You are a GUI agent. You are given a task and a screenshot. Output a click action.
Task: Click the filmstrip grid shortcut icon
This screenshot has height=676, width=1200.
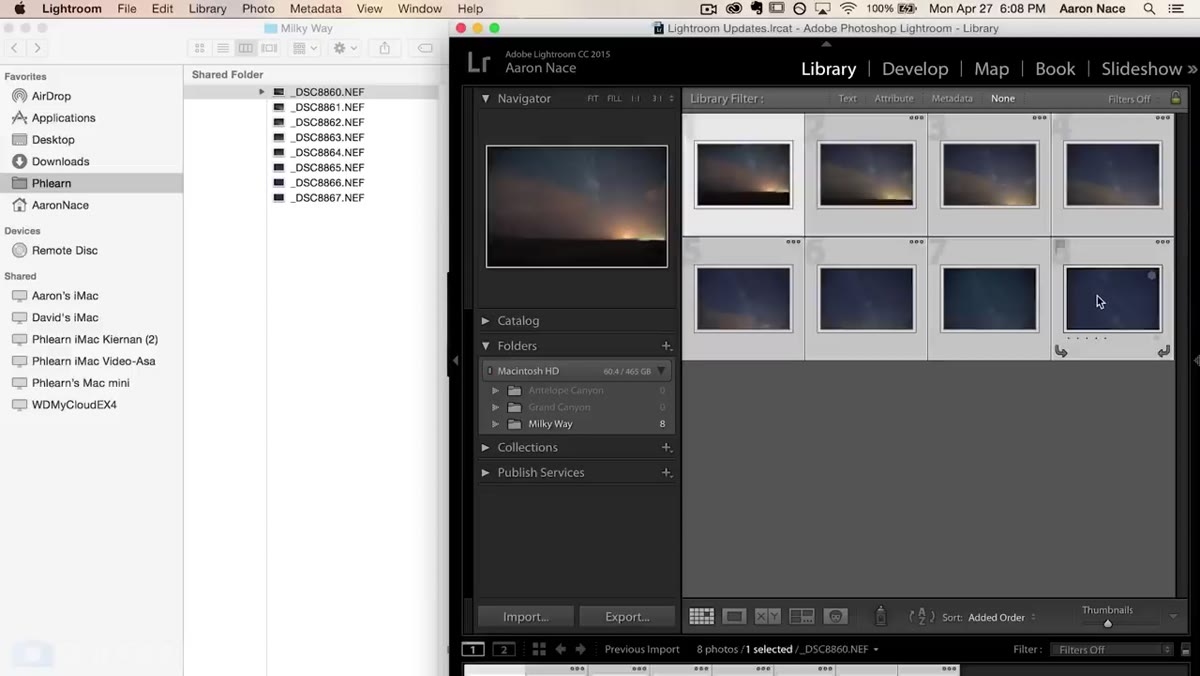pyautogui.click(x=539, y=649)
